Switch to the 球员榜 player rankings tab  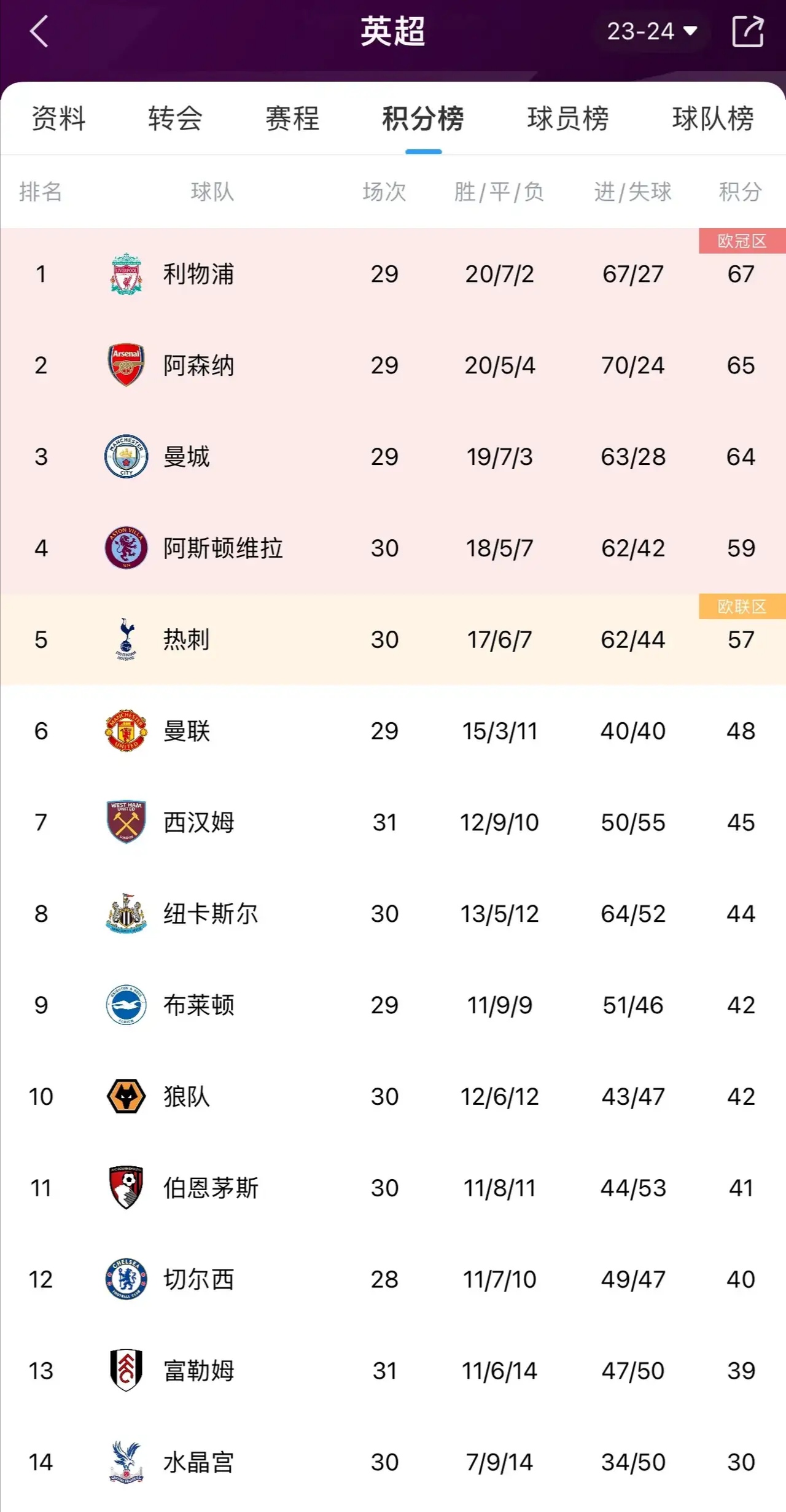pos(566,120)
